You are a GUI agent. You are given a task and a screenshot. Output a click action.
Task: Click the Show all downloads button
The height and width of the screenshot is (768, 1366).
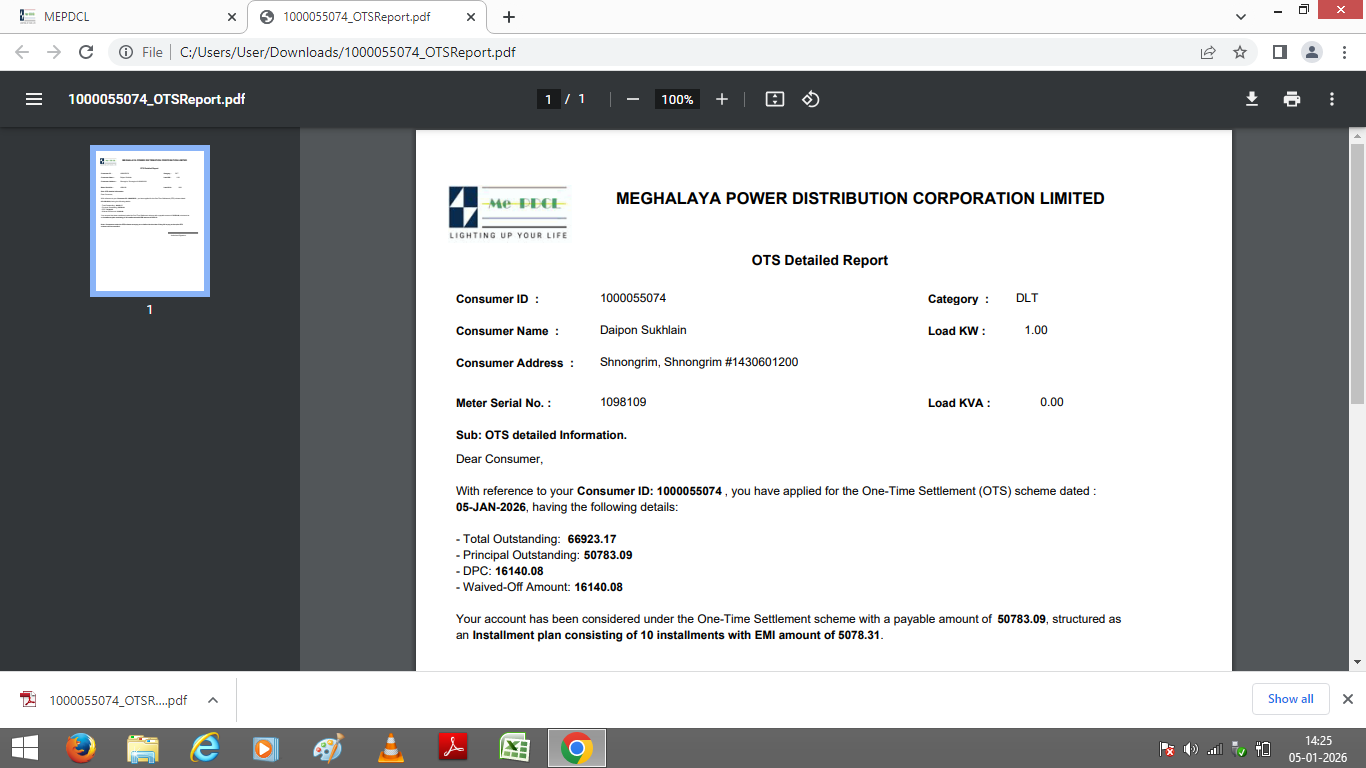pyautogui.click(x=1290, y=699)
